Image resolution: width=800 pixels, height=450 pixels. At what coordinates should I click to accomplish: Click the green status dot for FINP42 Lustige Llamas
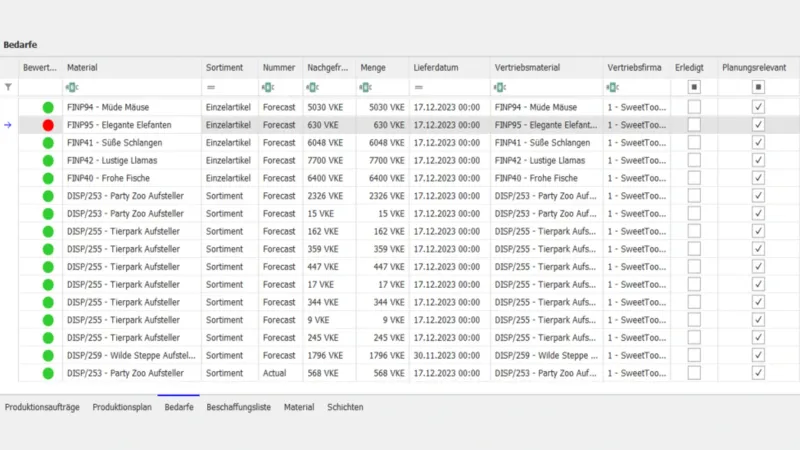(x=48, y=161)
